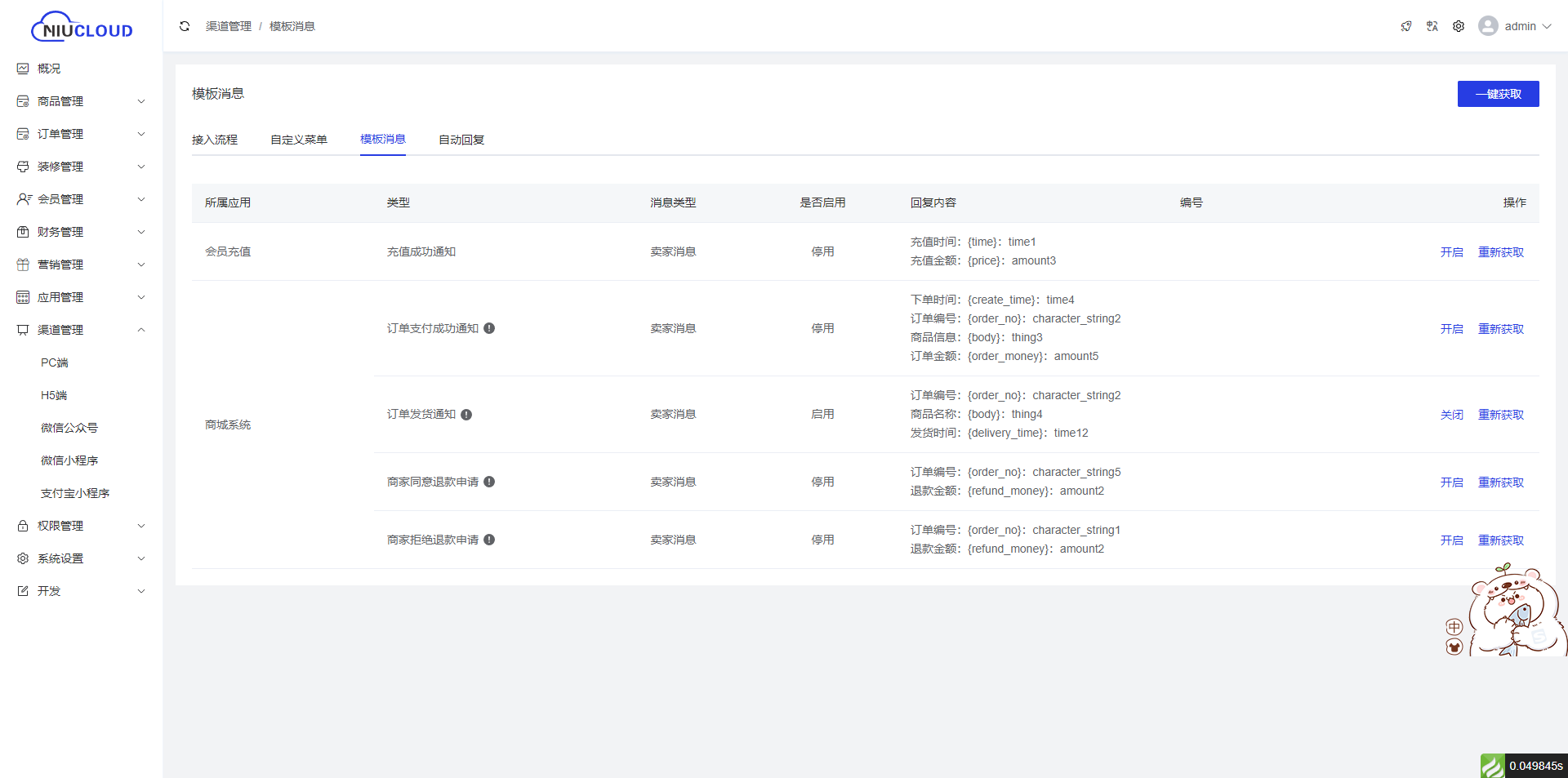Open the admin user dropdown
The height and width of the screenshot is (778, 1568).
(1516, 26)
